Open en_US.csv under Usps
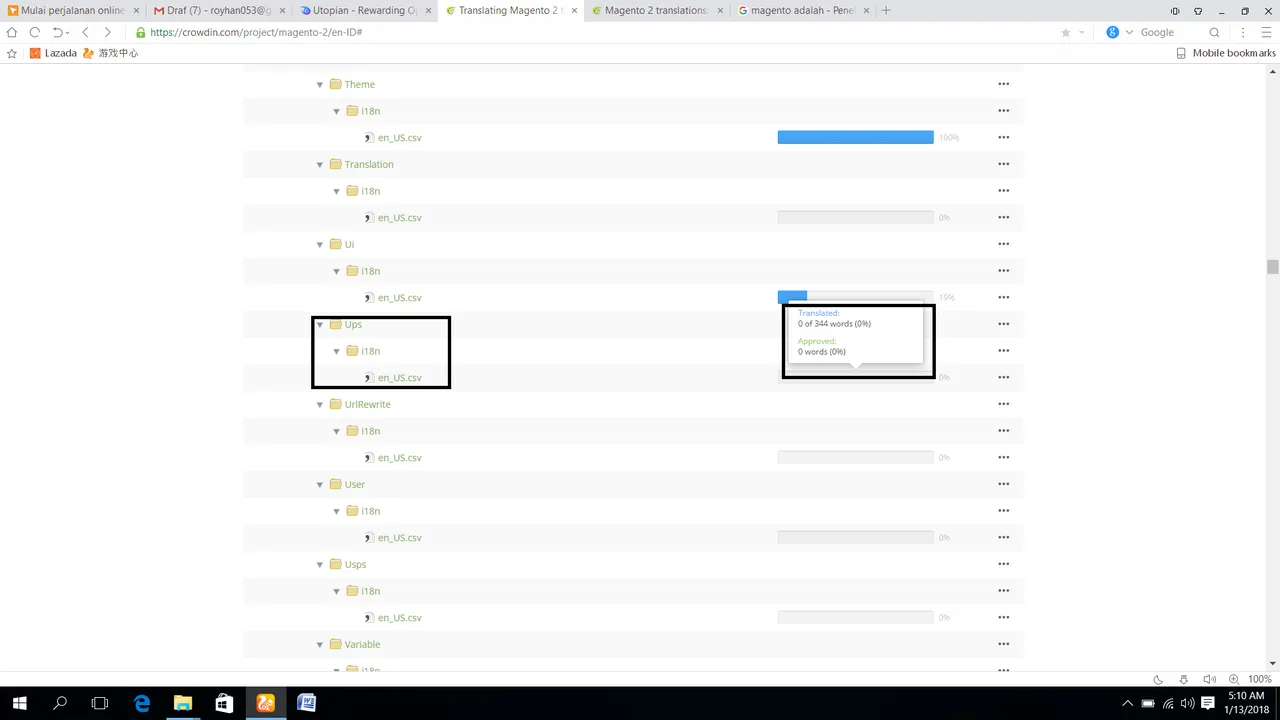 click(x=399, y=617)
